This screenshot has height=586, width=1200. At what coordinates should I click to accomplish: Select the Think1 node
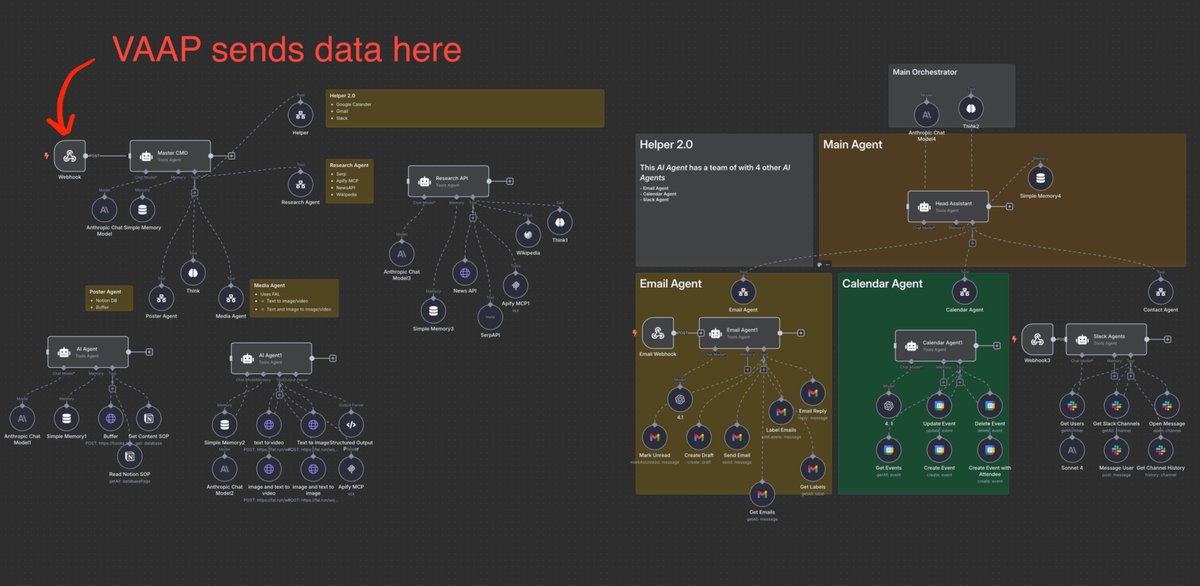(x=559, y=222)
